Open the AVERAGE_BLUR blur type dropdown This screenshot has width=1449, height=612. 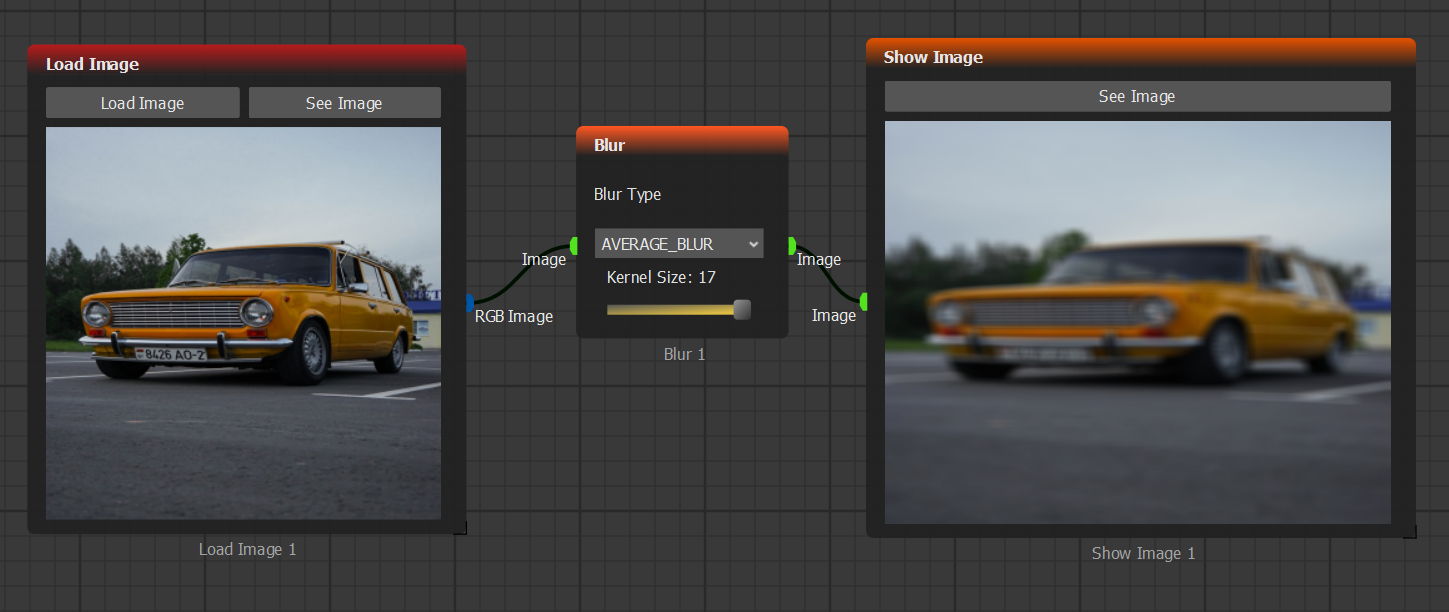(x=678, y=244)
